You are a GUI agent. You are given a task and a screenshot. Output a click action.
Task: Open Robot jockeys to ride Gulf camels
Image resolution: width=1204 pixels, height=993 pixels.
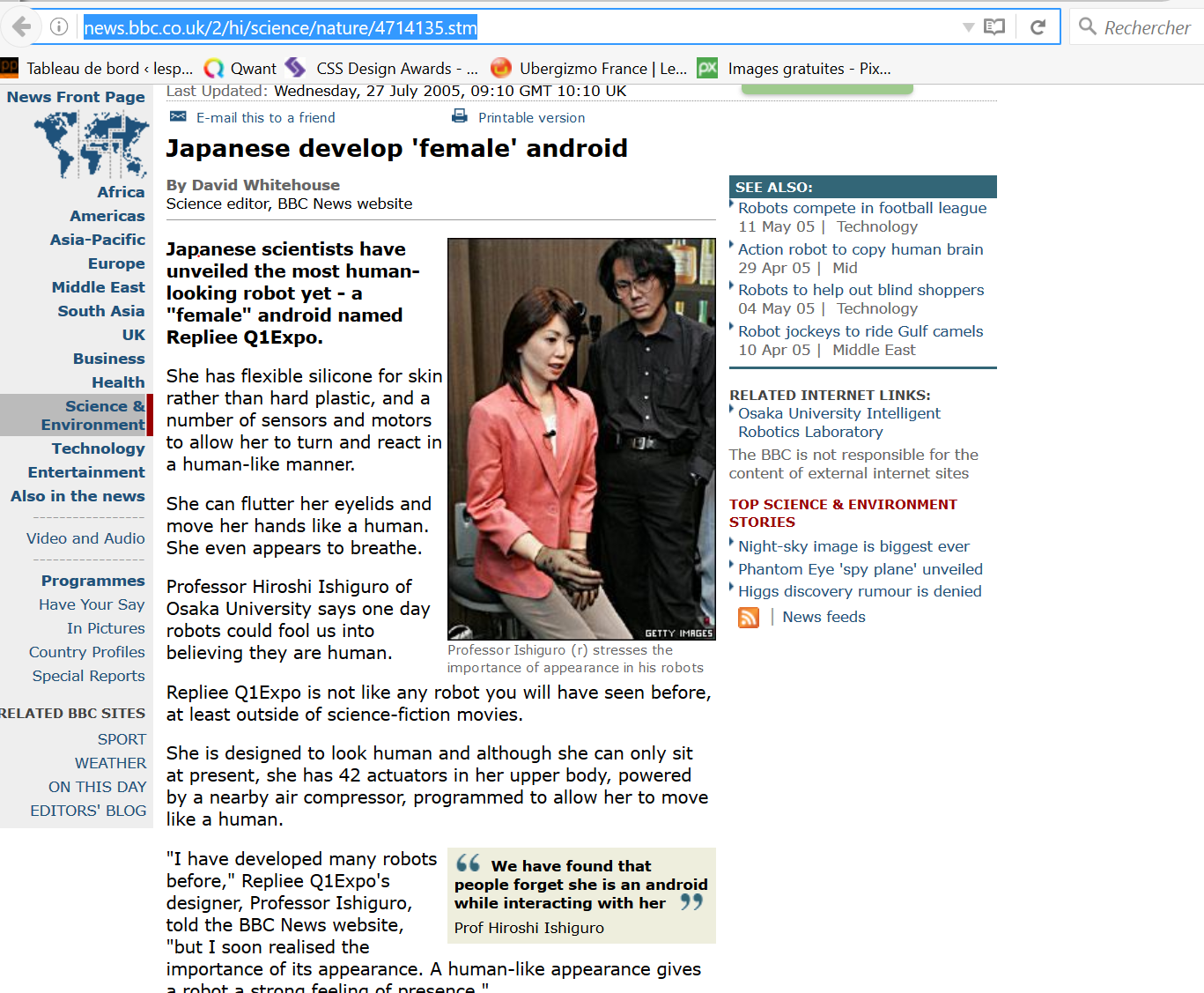click(x=861, y=331)
